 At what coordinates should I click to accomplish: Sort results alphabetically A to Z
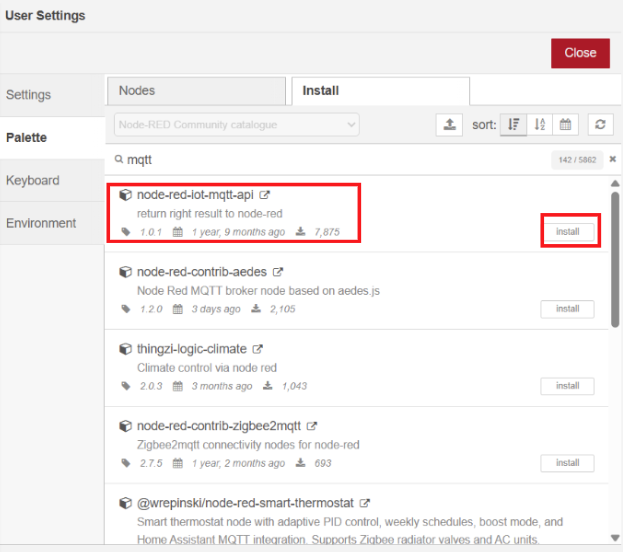click(x=540, y=125)
